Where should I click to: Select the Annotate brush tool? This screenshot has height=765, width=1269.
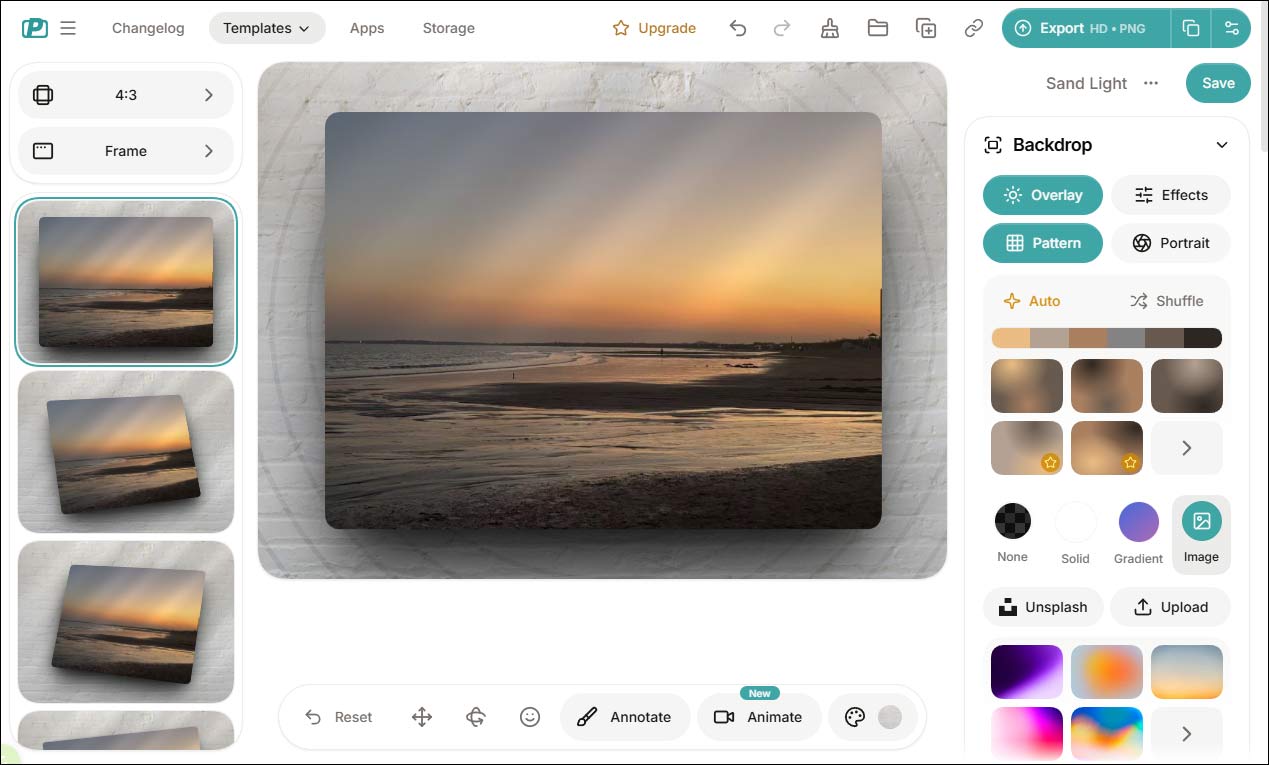[x=625, y=716]
